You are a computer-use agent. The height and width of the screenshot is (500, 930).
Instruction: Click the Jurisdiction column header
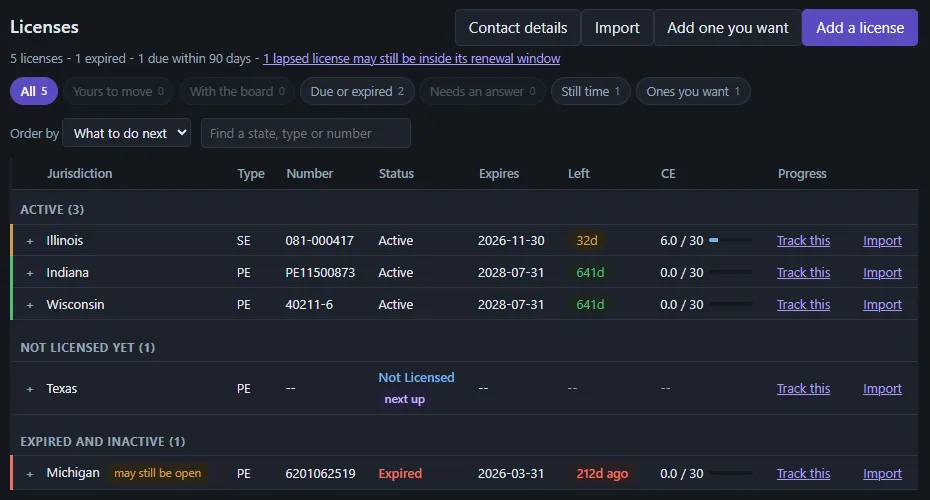pos(79,174)
